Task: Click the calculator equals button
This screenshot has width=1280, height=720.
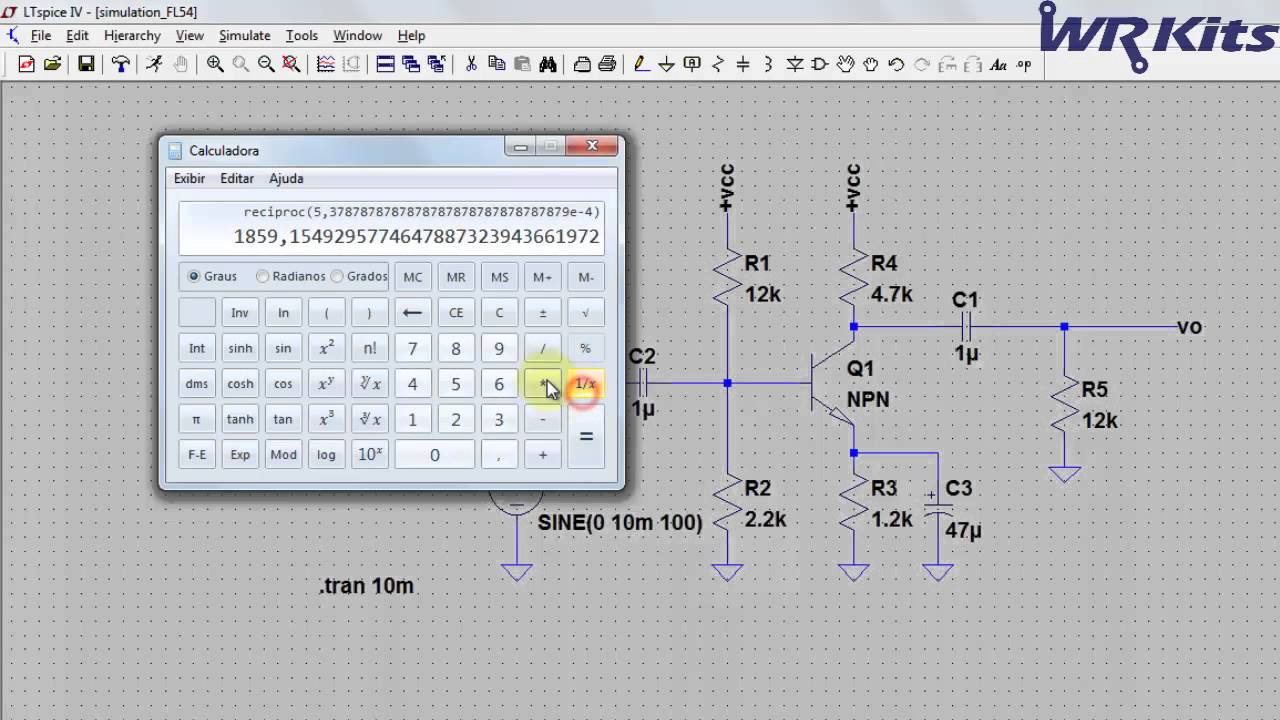Action: 586,437
